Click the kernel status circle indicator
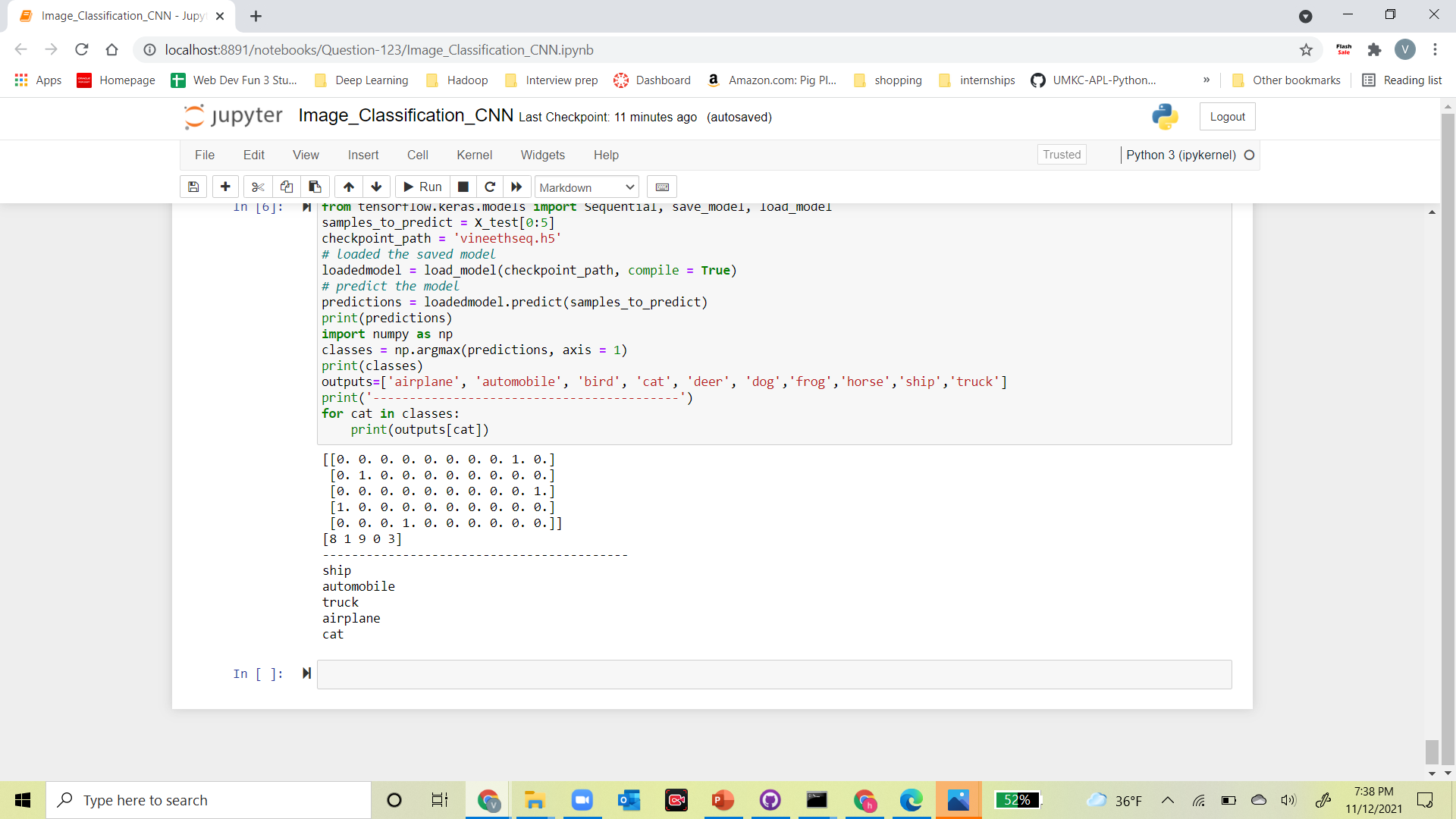 1250,155
